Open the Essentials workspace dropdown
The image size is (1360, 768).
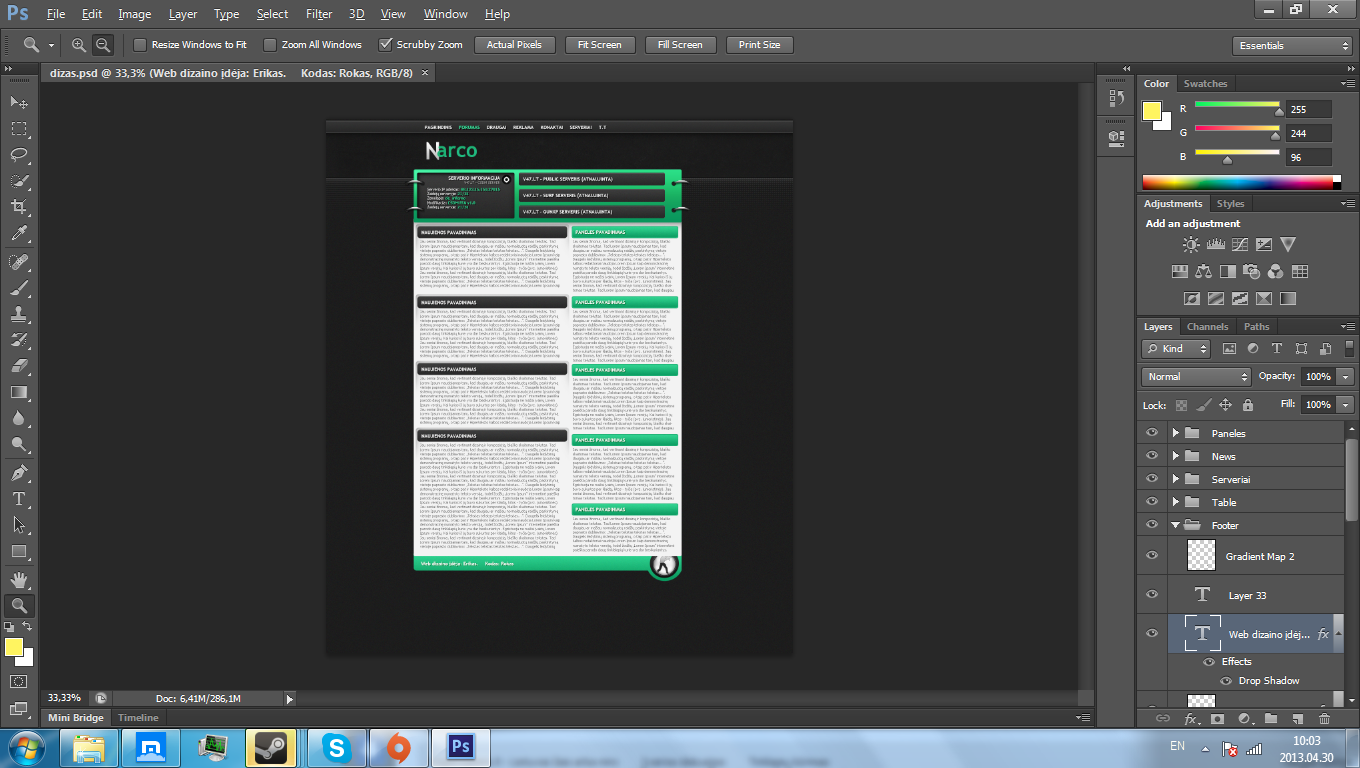click(1292, 46)
